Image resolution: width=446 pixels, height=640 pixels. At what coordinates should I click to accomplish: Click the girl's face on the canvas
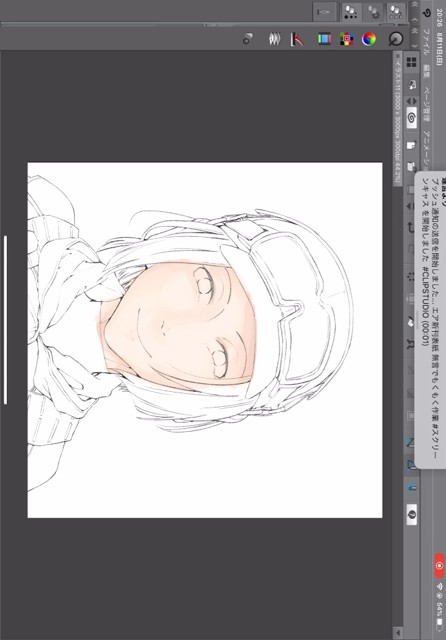[x=180, y=322]
